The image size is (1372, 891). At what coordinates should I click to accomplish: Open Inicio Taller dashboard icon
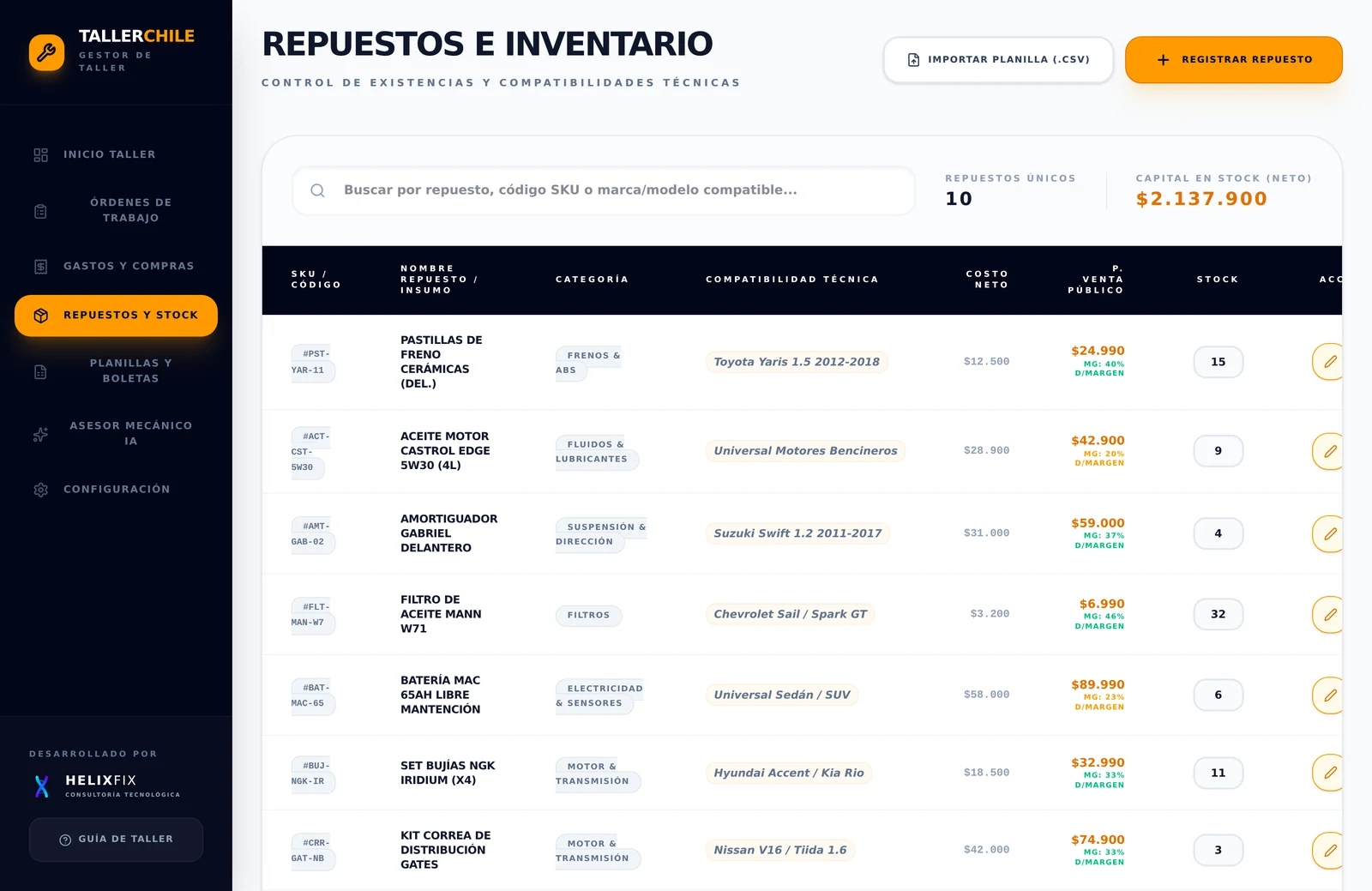[40, 155]
